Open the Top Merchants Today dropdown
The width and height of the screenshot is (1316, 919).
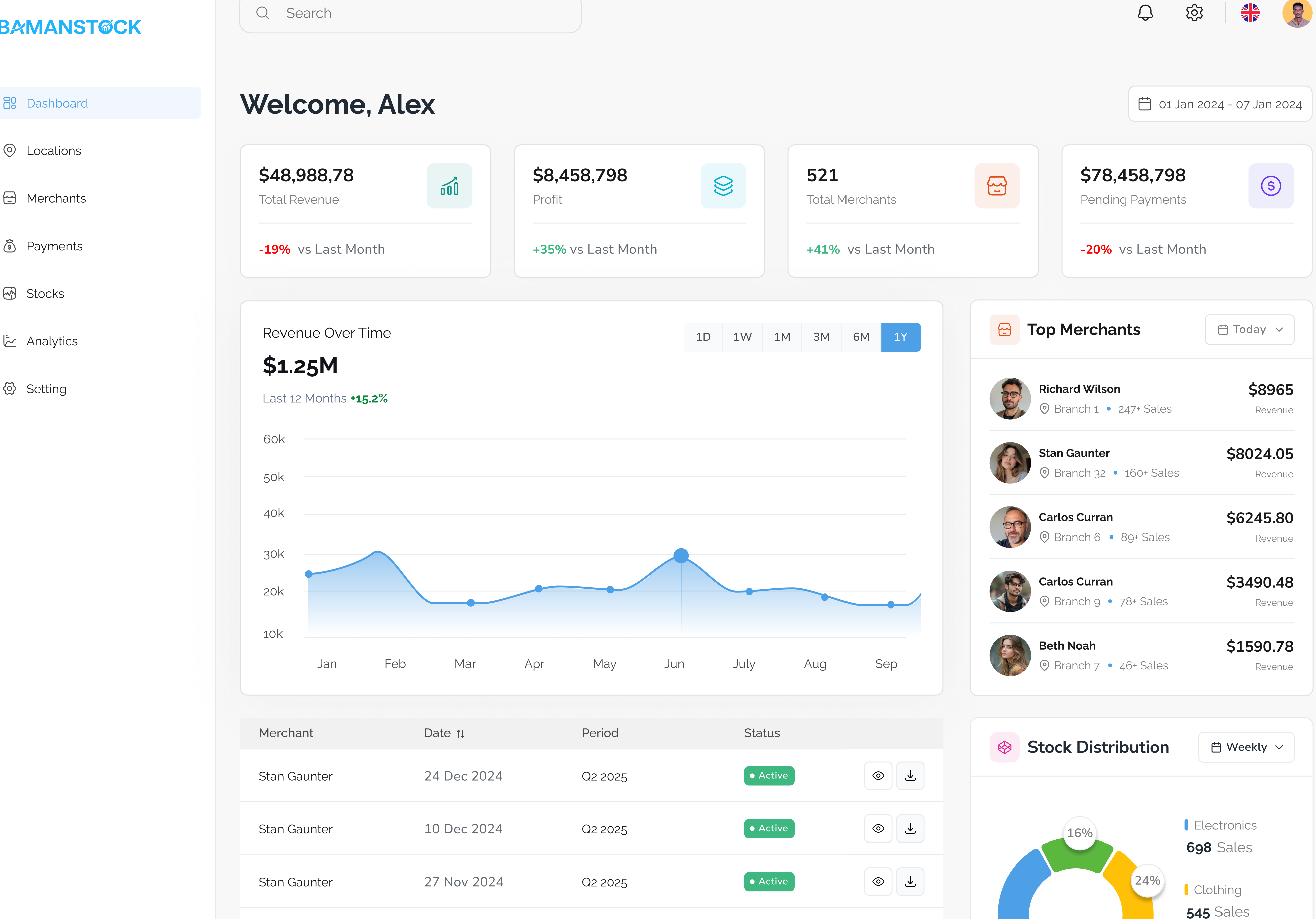coord(1250,330)
